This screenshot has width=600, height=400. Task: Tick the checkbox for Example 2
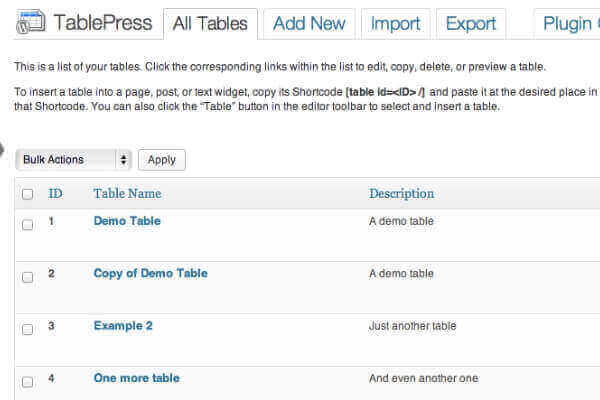click(28, 329)
